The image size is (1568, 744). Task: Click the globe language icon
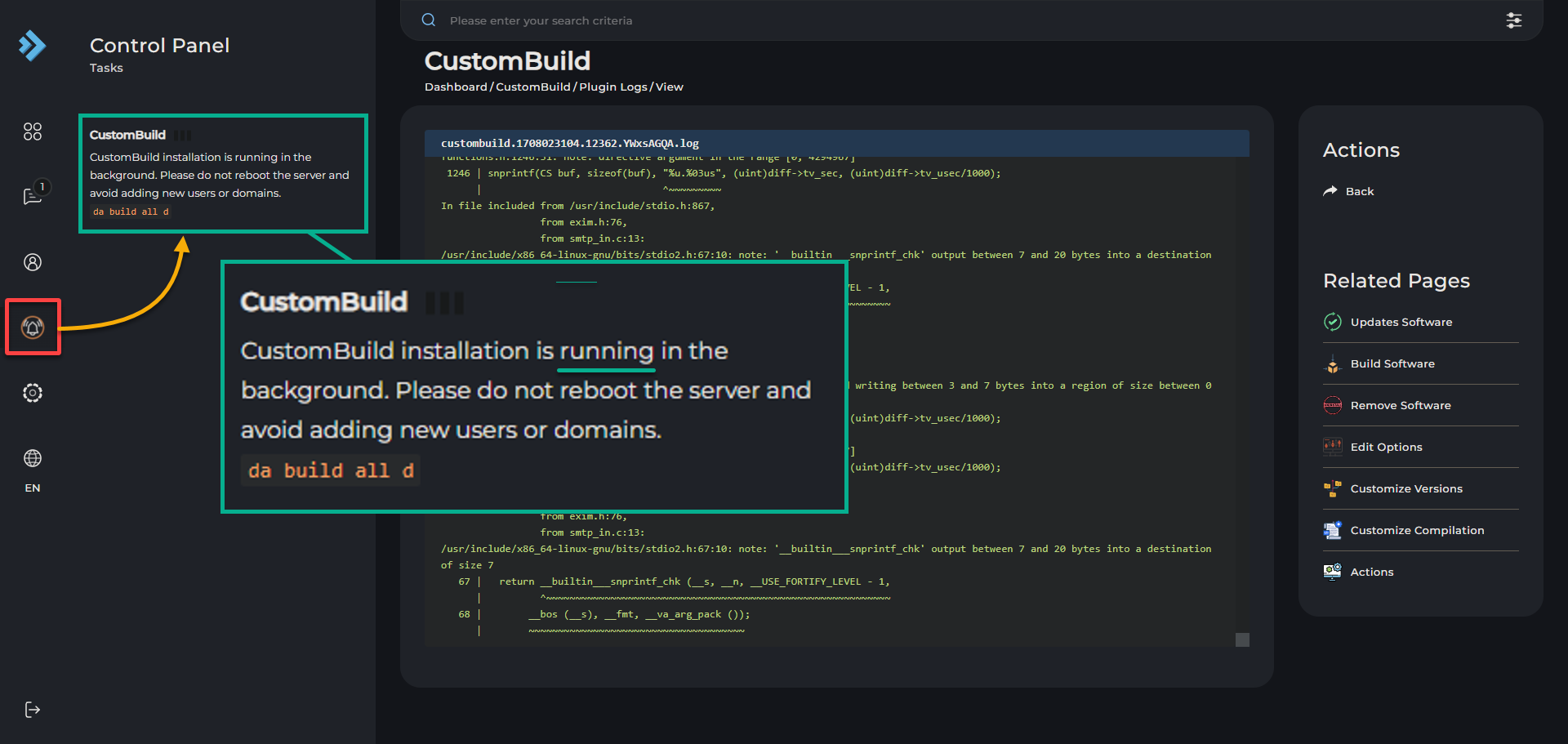[33, 458]
